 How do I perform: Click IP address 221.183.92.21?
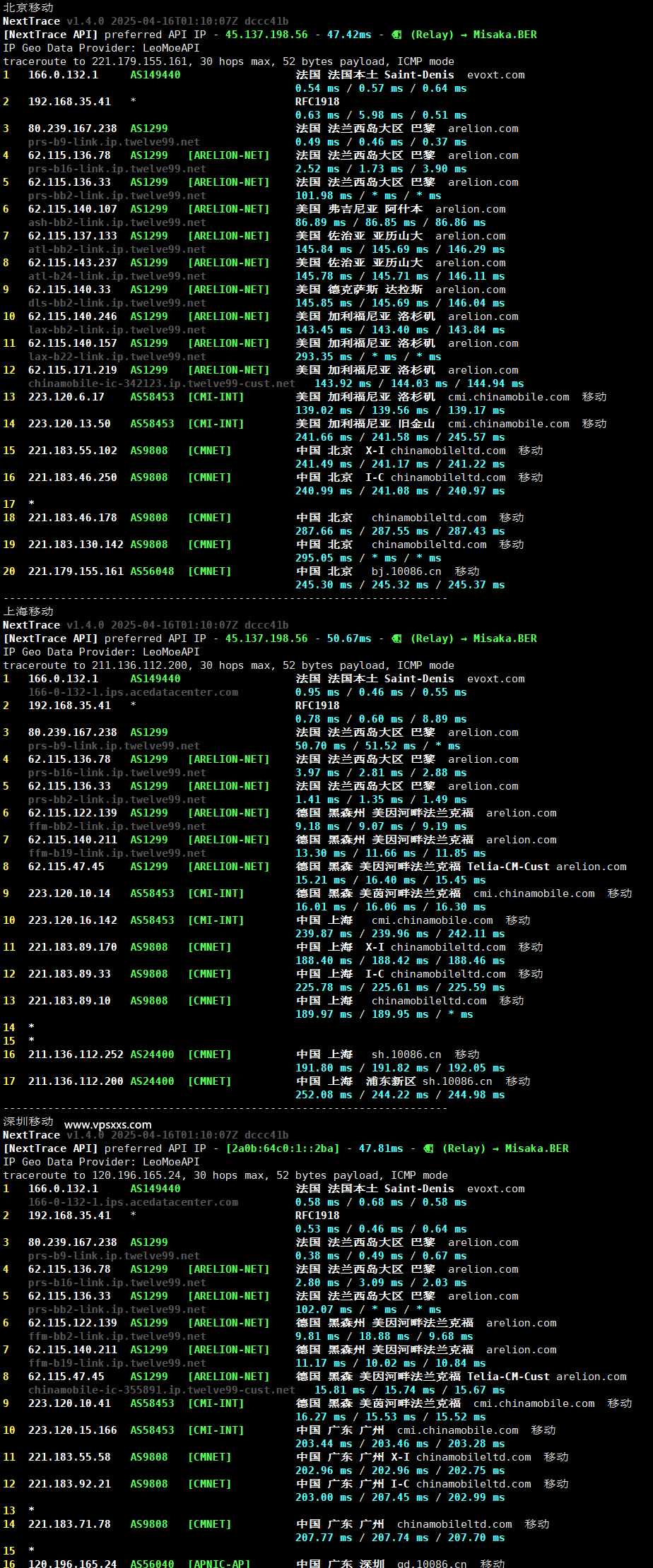point(70,1484)
